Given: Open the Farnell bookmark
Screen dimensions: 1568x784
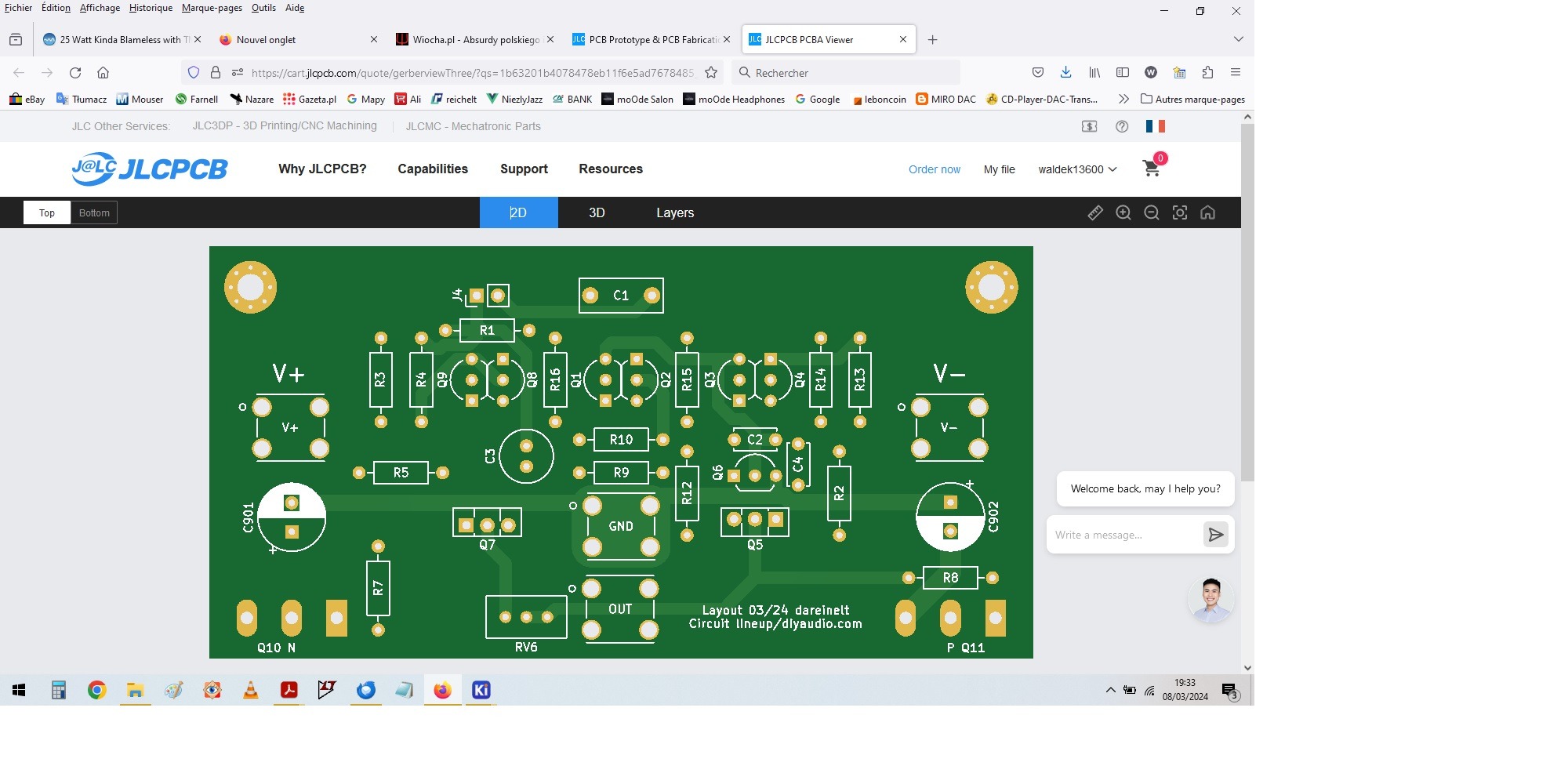Looking at the screenshot, I should 196,99.
